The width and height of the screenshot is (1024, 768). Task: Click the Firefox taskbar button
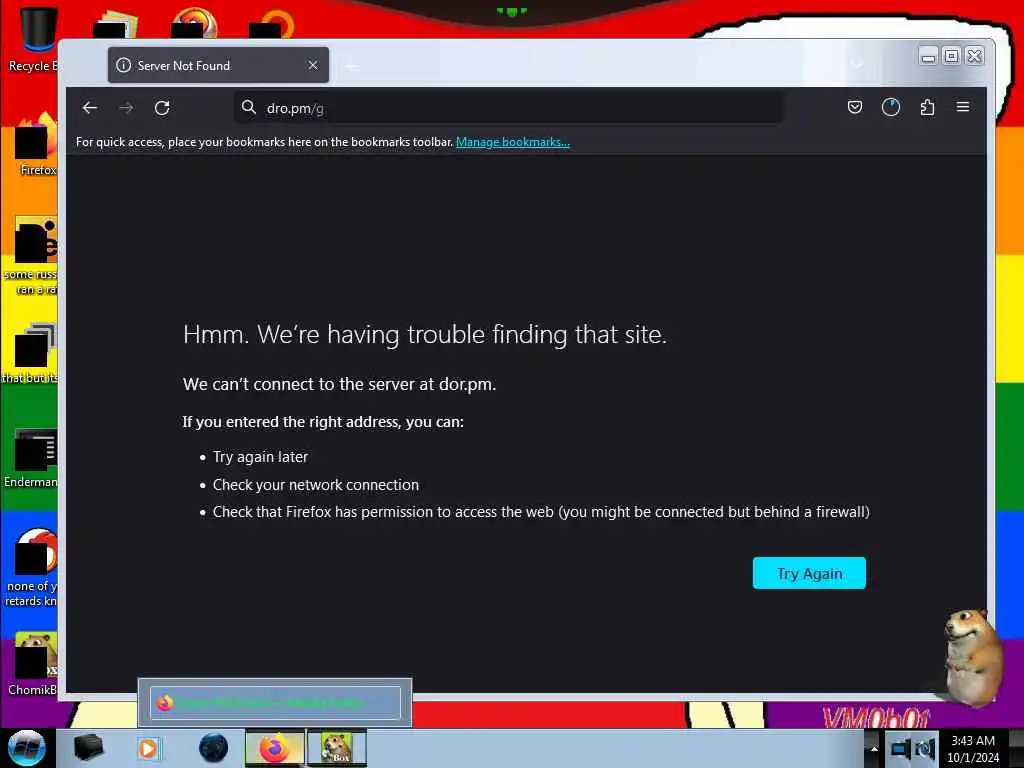tap(274, 748)
